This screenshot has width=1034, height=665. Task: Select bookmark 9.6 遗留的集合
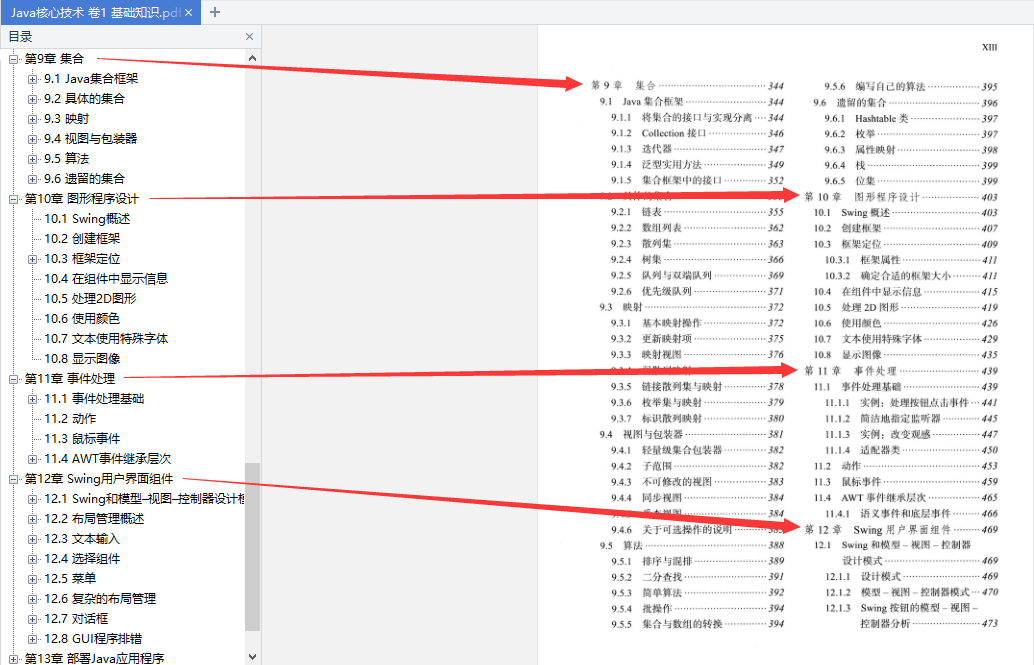84,179
